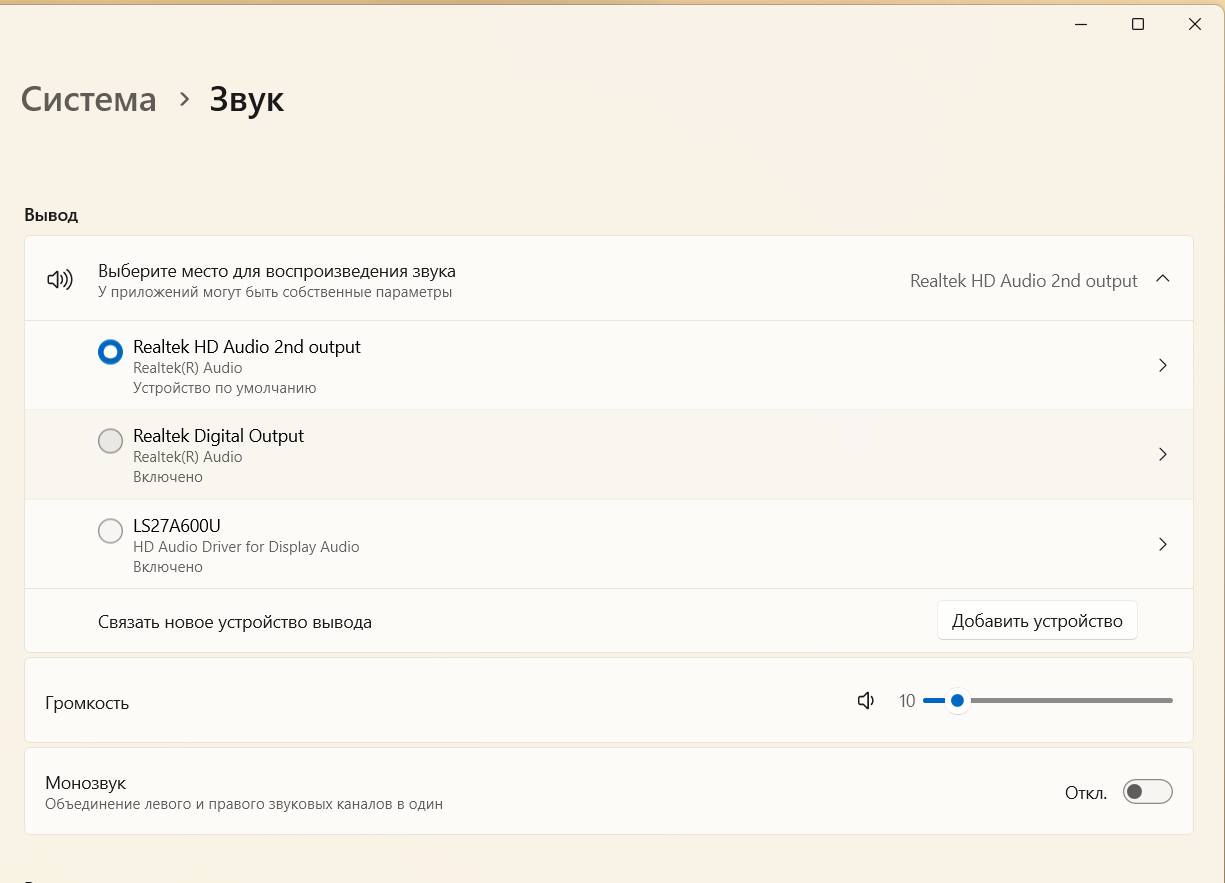Click the Громкость label
Image resolution: width=1225 pixels, height=883 pixels.
pyautogui.click(x=87, y=703)
